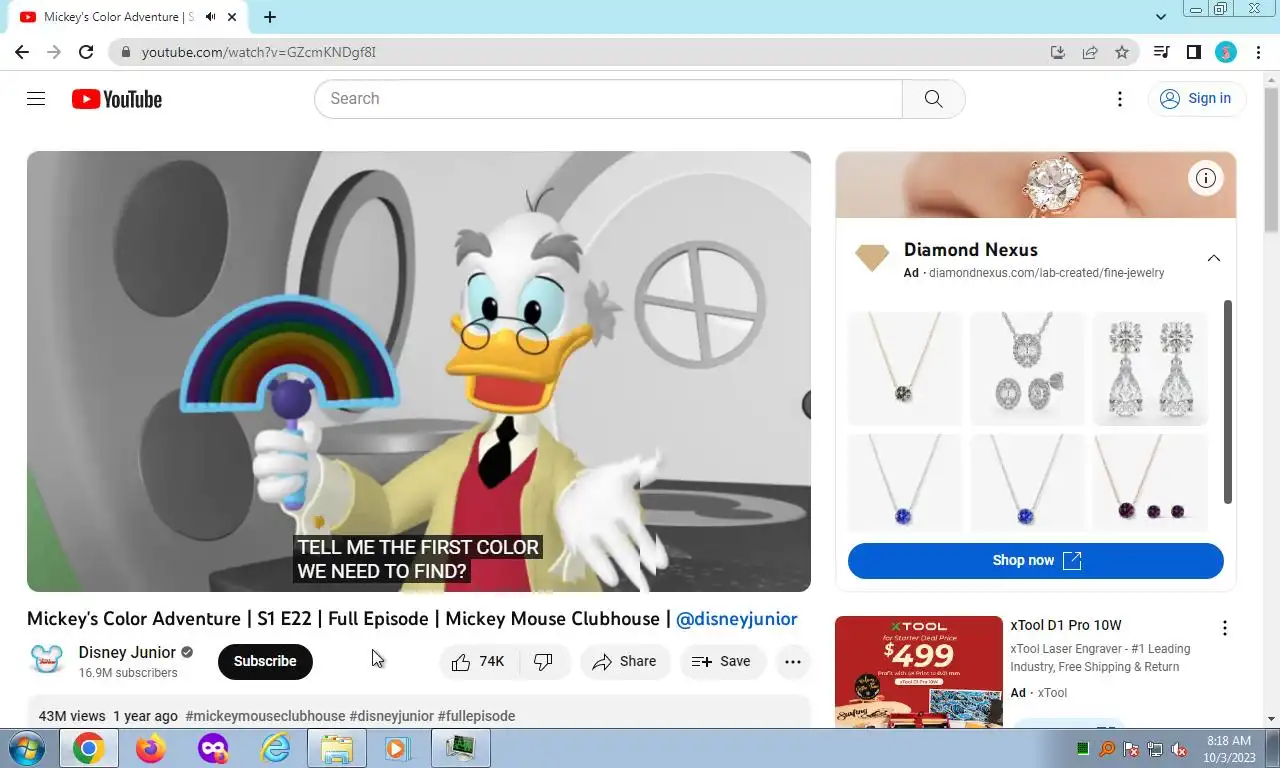Go back to the previous page
The height and width of the screenshot is (768, 1280).
tap(22, 52)
